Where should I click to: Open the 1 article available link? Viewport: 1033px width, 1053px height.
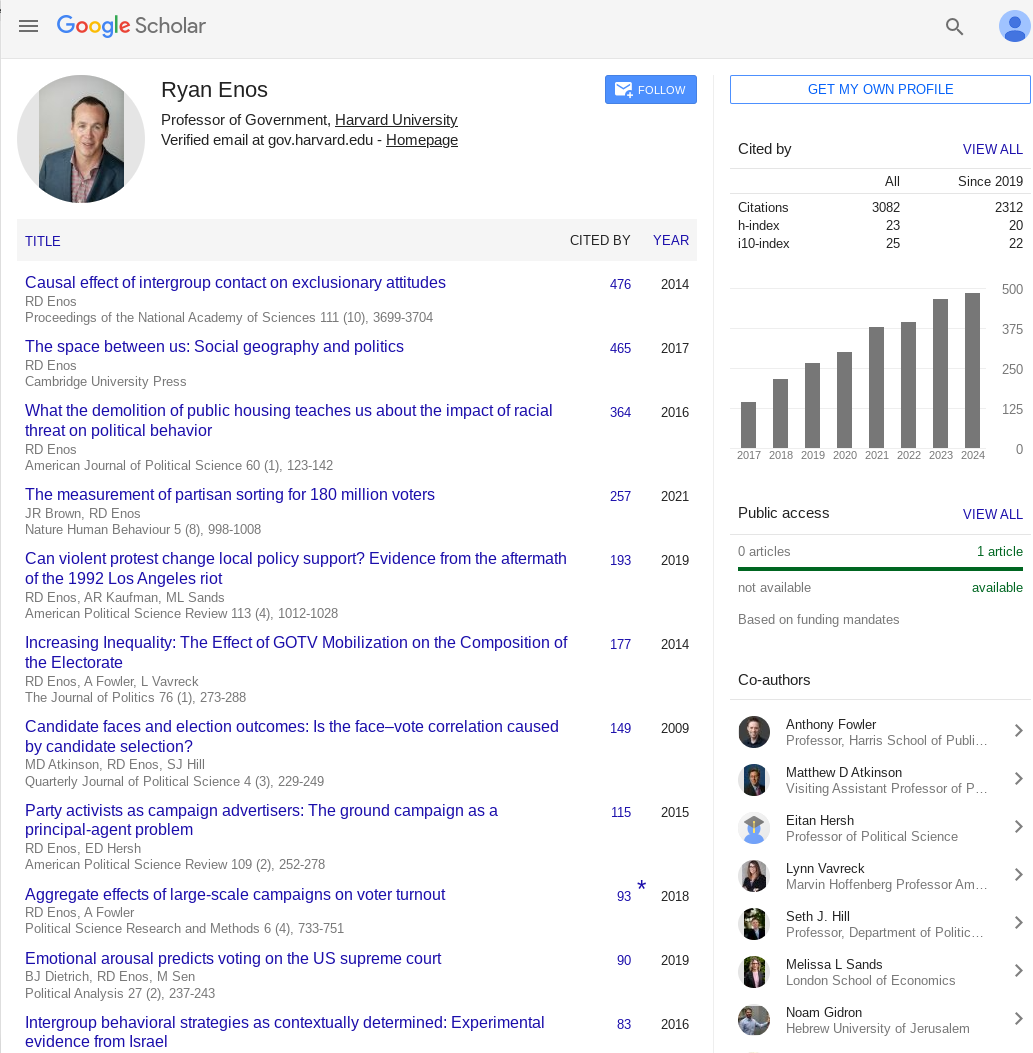point(999,551)
